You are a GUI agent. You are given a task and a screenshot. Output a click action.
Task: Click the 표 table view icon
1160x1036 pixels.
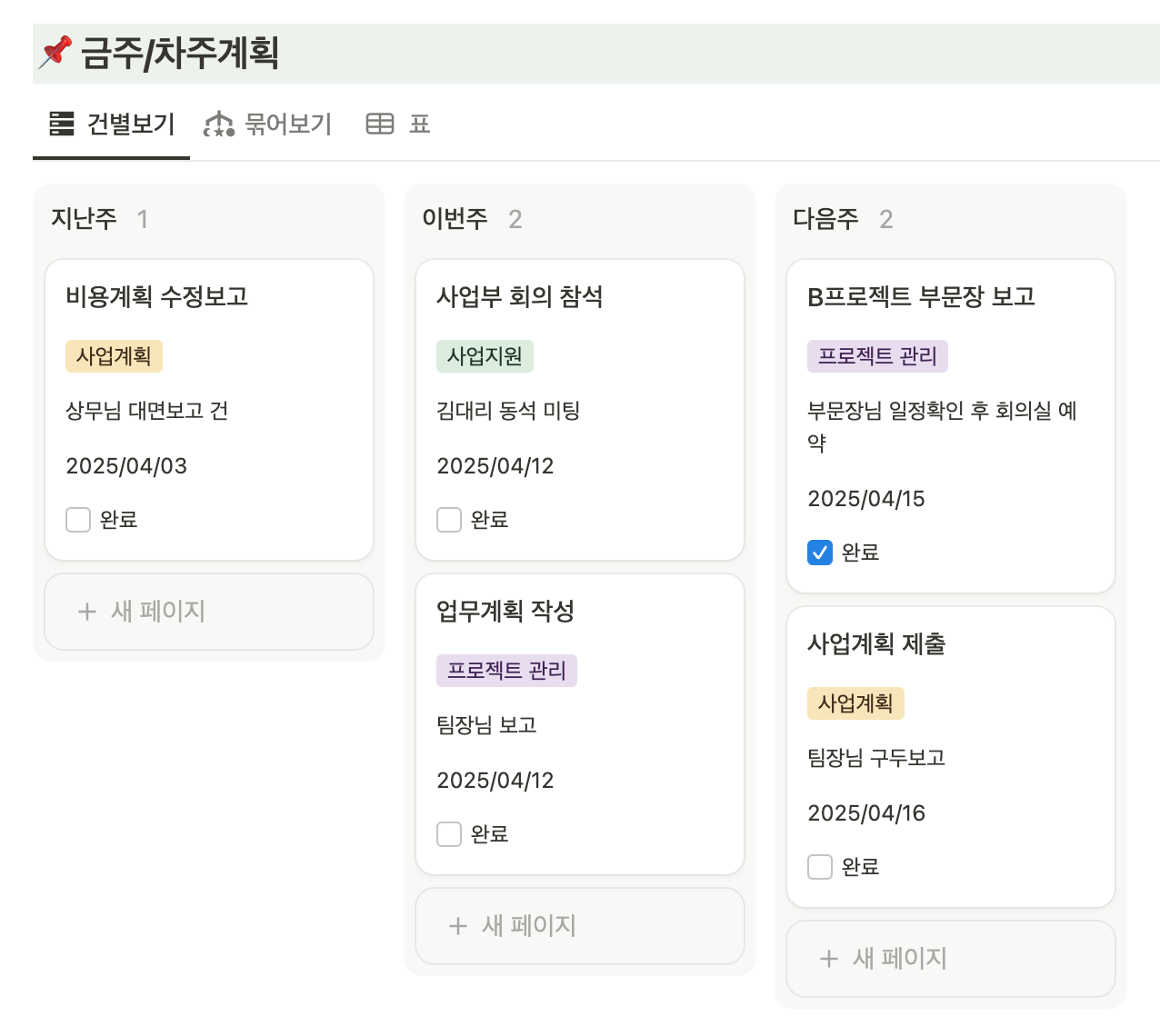380,124
